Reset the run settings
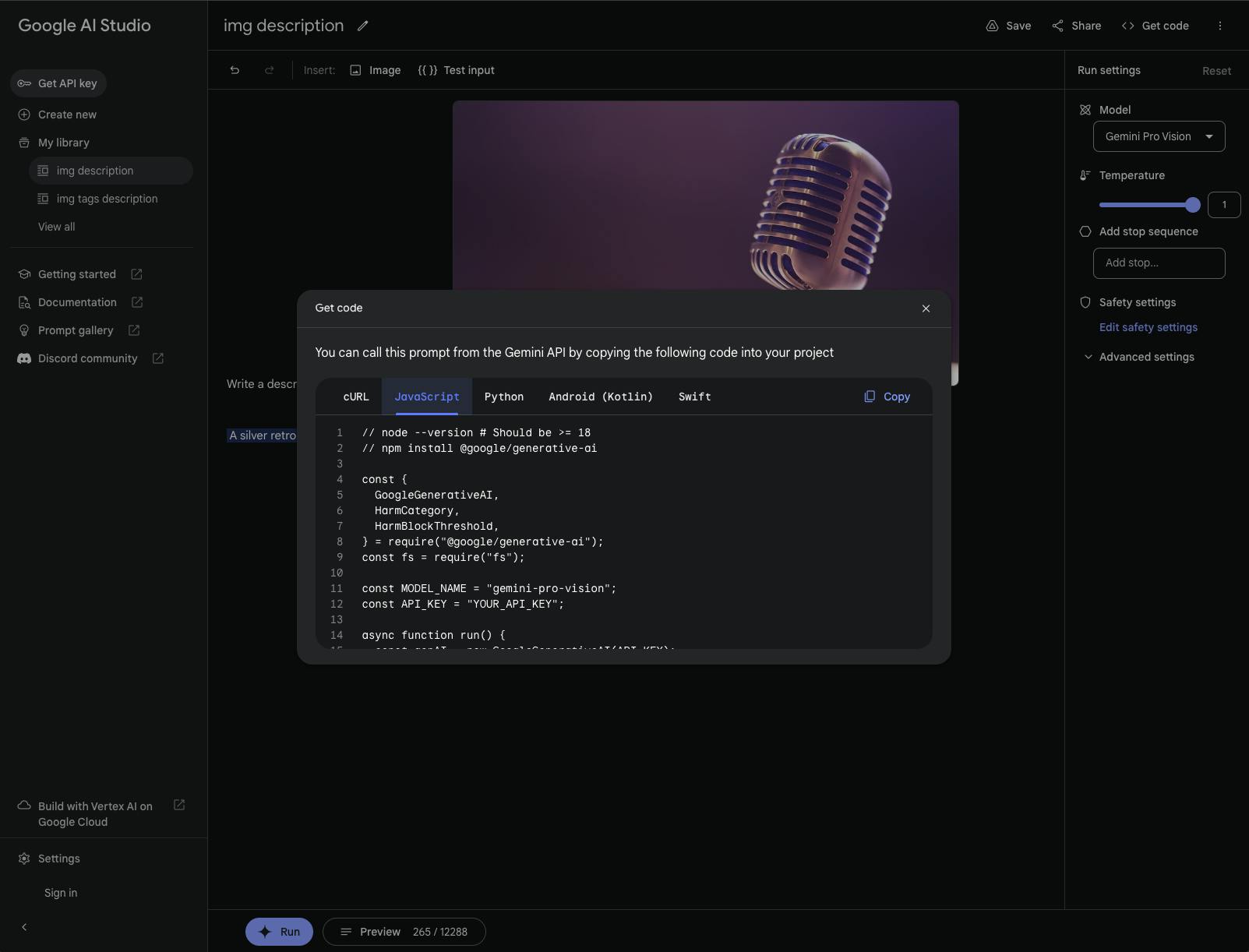The width and height of the screenshot is (1249, 952). (1216, 71)
